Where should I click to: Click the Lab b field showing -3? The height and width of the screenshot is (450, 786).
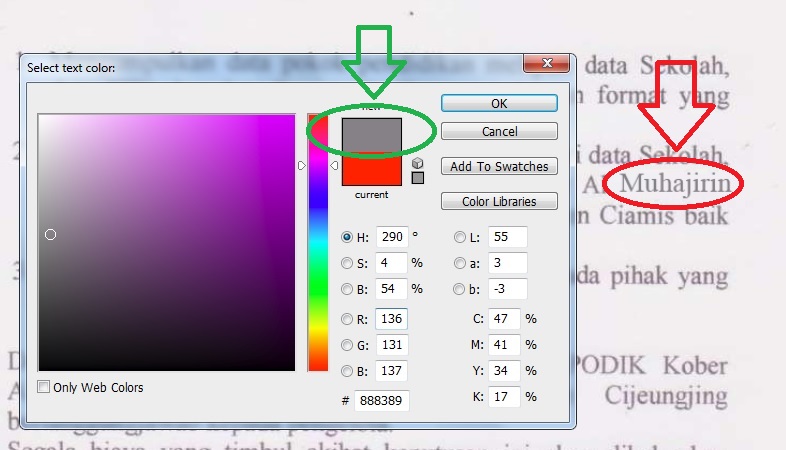point(507,289)
